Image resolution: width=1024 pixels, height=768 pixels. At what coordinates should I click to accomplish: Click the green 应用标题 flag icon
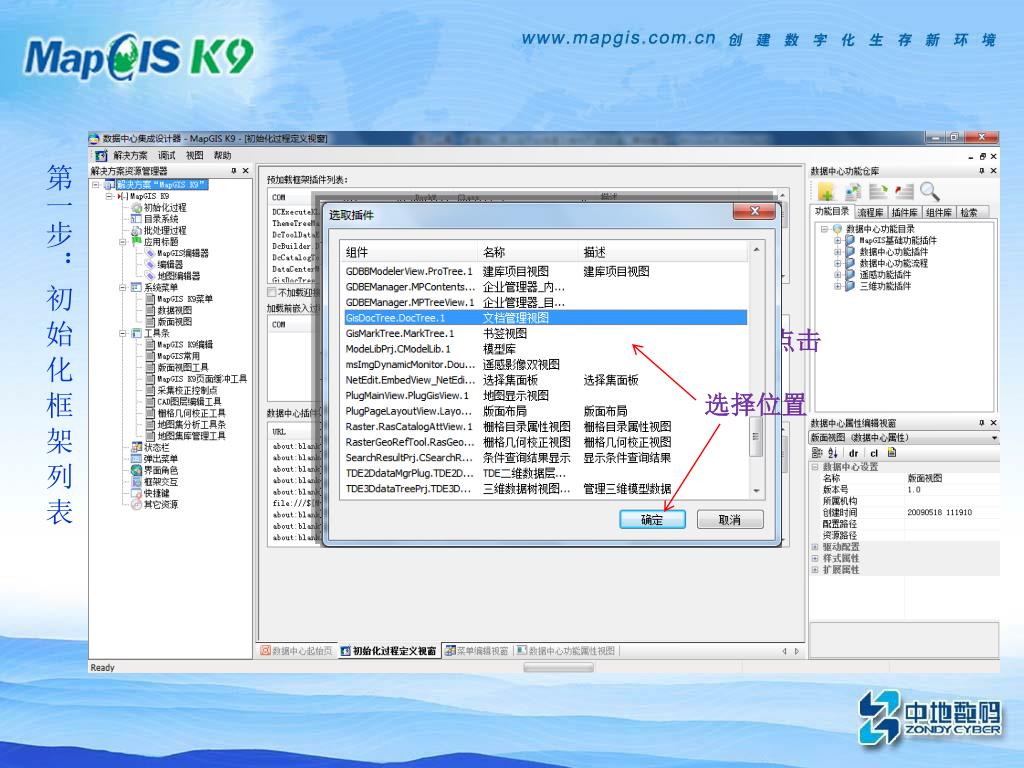[136, 242]
